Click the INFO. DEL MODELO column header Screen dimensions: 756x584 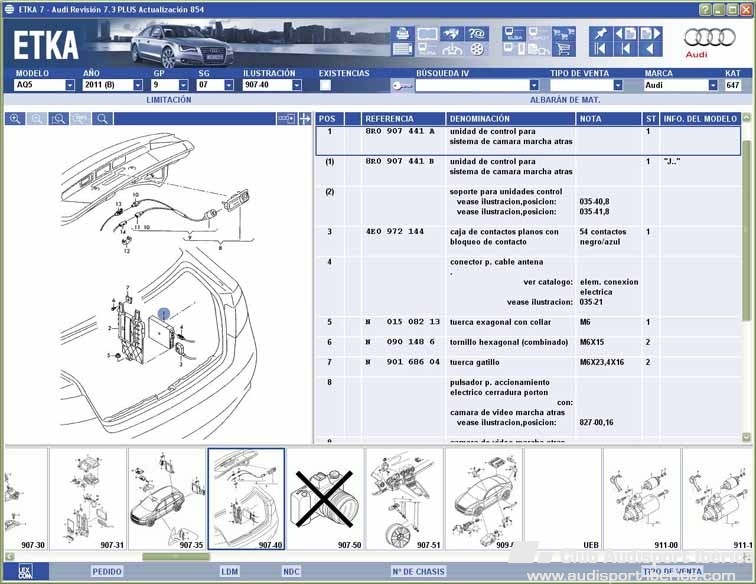[x=700, y=119]
